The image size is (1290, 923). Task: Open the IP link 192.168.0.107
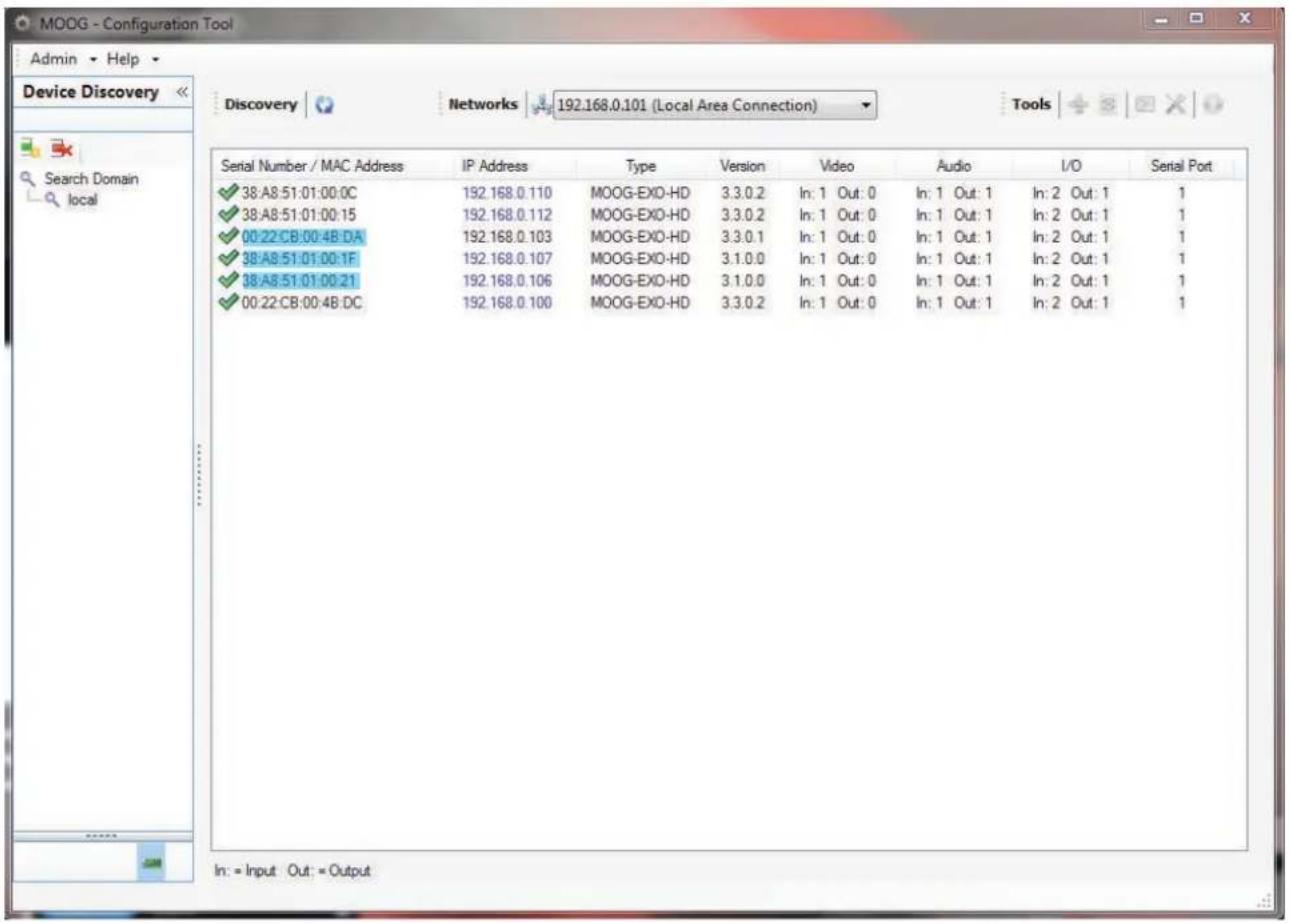(x=507, y=258)
